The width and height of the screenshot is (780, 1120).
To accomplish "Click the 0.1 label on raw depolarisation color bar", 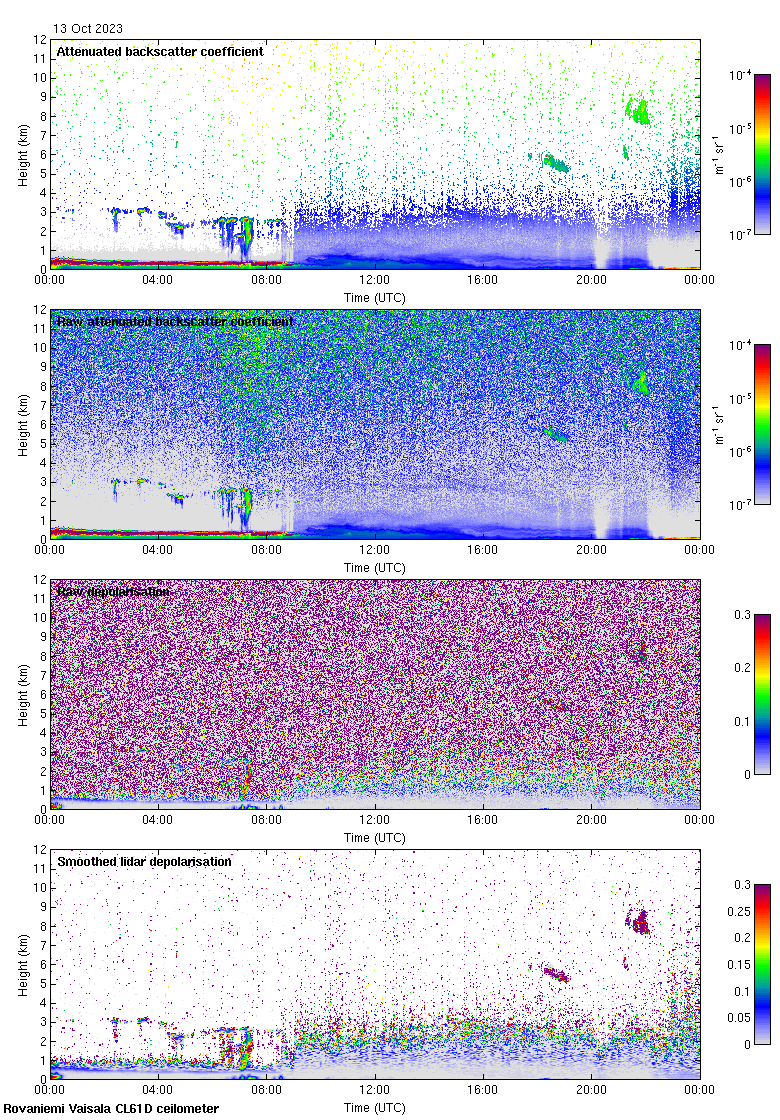I will tap(743, 721).
